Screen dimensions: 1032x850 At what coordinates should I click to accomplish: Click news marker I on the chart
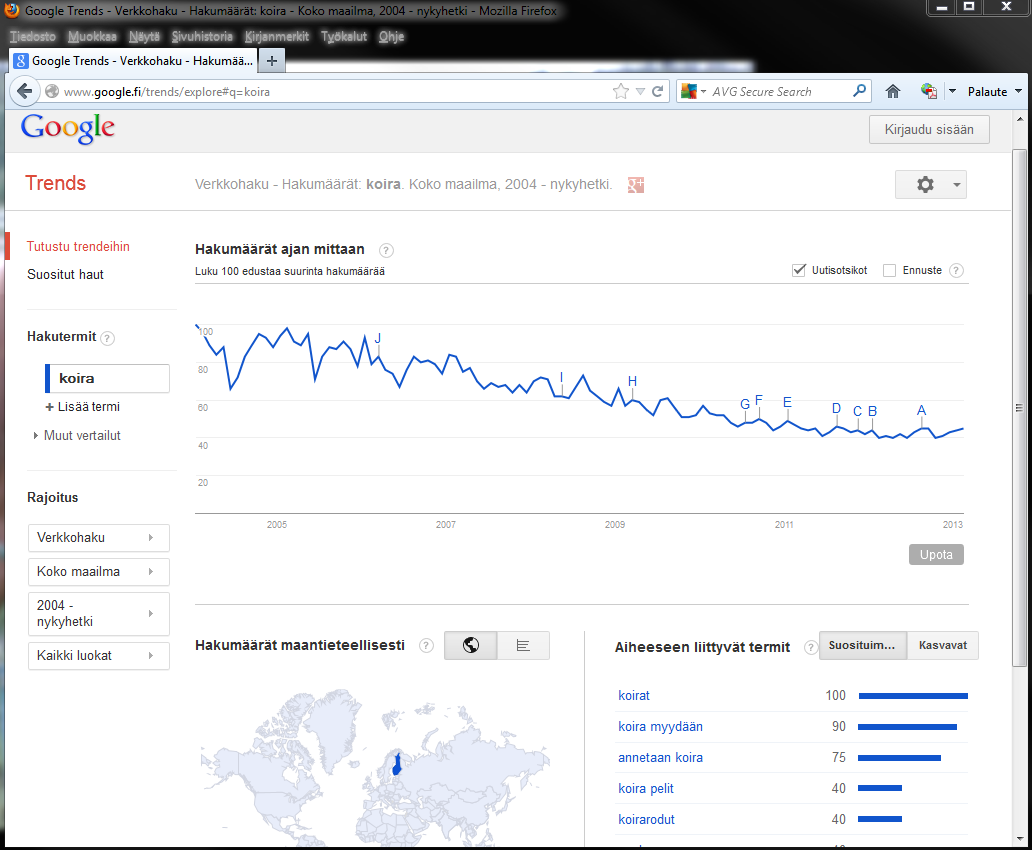point(561,377)
